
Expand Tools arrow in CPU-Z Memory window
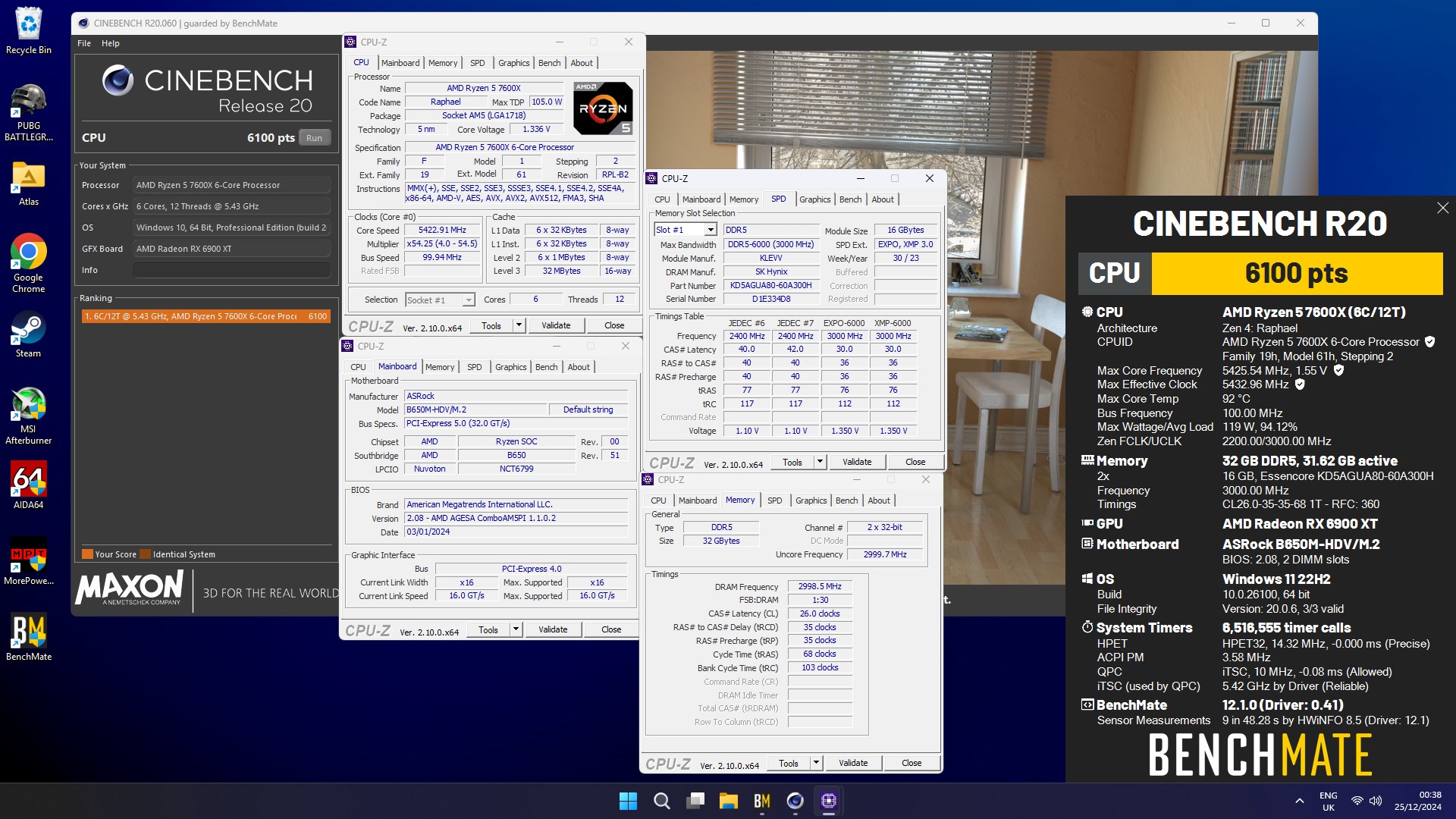(816, 763)
